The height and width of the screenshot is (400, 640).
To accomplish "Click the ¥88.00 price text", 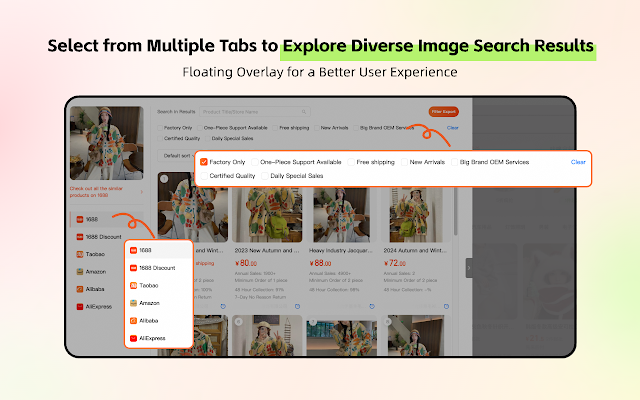I will (x=320, y=263).
